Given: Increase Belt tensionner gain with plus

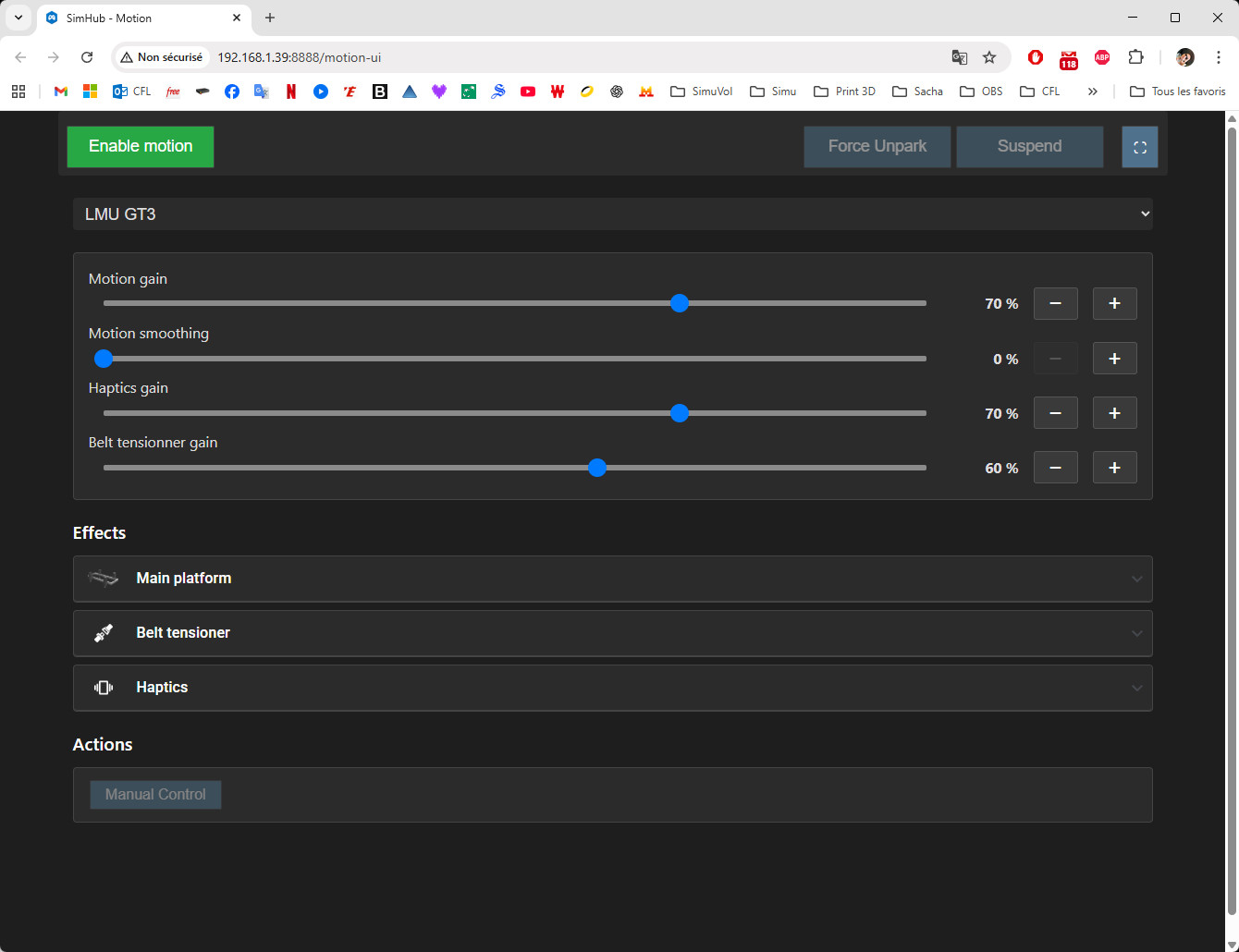Looking at the screenshot, I should [1114, 468].
